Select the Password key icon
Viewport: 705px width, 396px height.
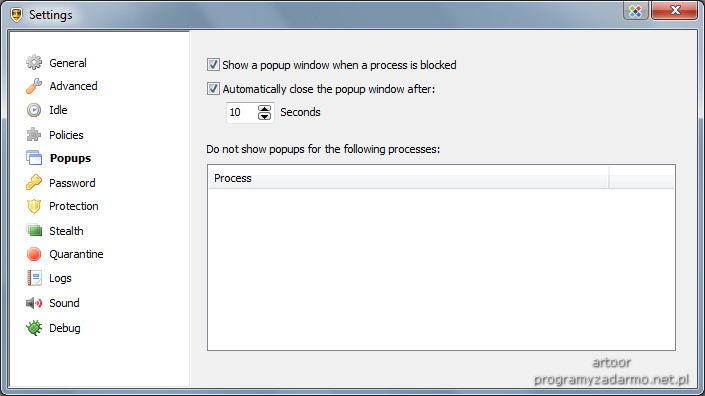34,182
